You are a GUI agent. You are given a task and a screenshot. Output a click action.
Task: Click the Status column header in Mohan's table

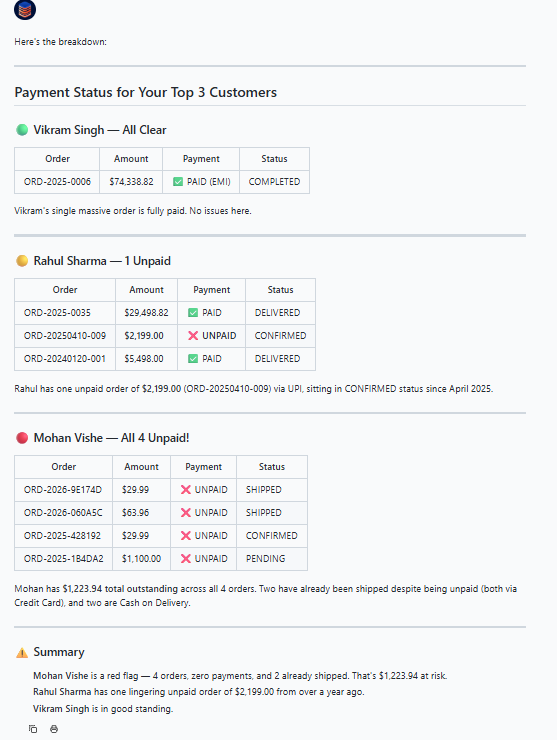pyautogui.click(x=271, y=467)
